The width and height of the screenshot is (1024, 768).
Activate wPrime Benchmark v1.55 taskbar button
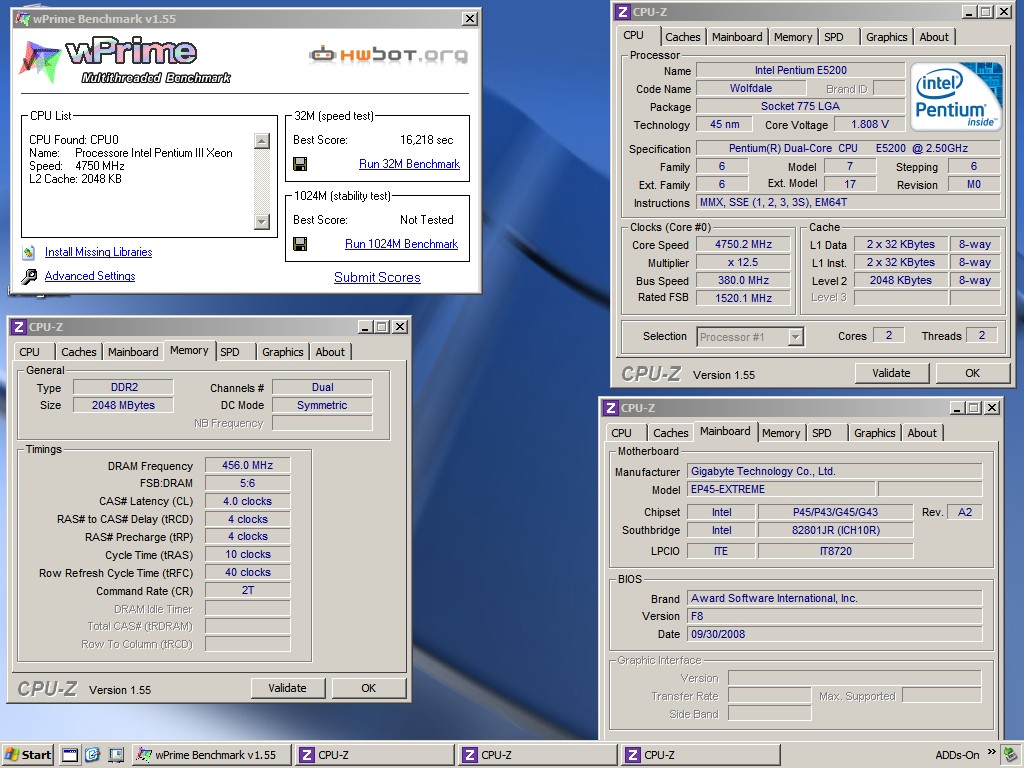(x=210, y=755)
